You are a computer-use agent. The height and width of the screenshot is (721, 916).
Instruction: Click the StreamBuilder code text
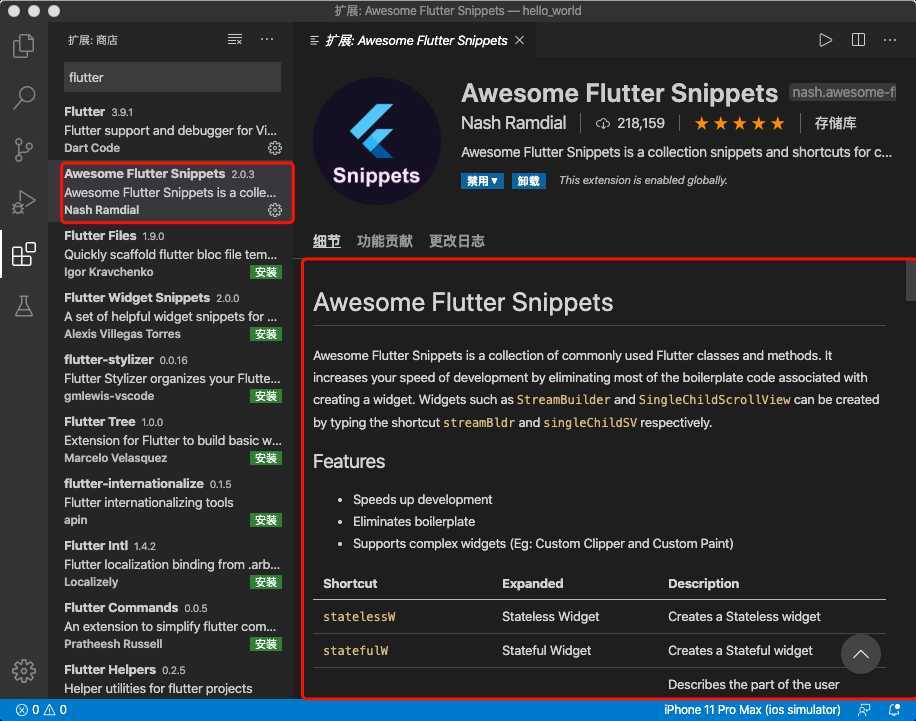pos(563,400)
